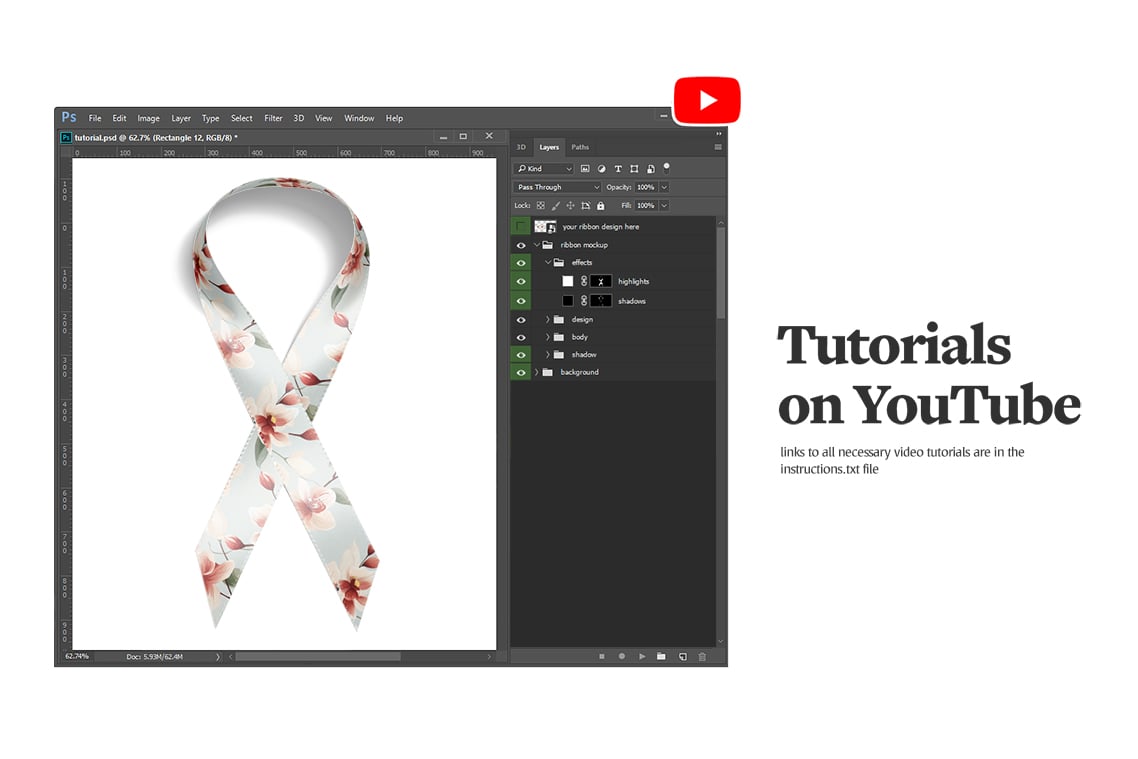The width and height of the screenshot is (1138, 759).
Task: Select the filter-for-type-layers T icon
Action: click(618, 169)
